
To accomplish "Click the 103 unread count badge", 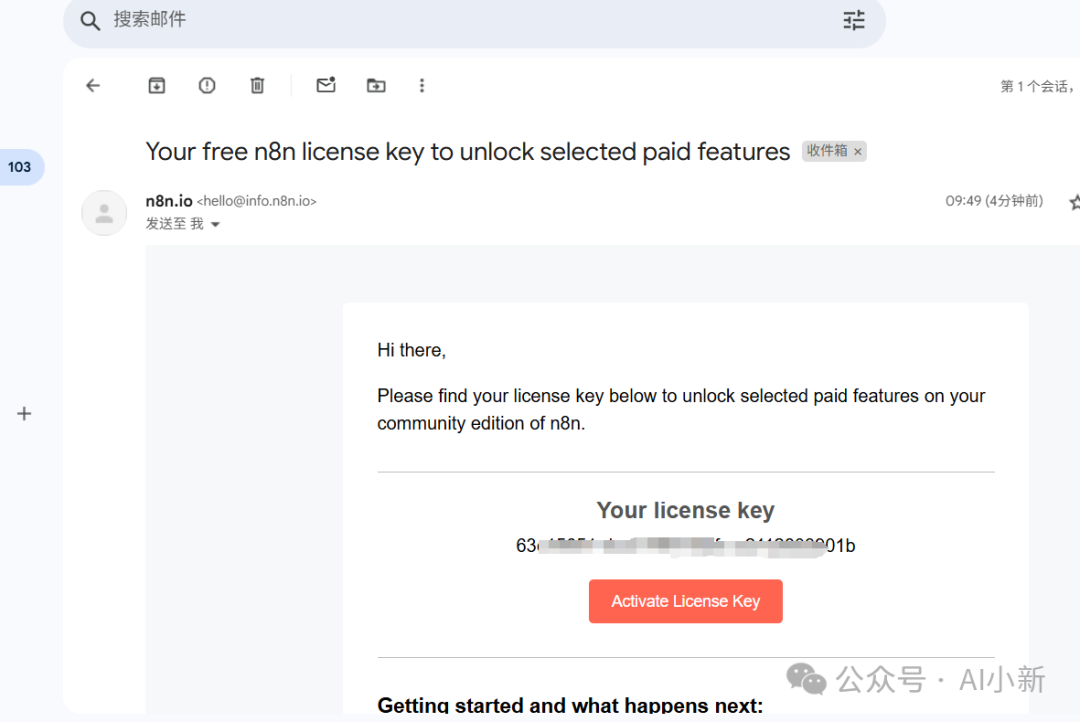I will (x=19, y=167).
